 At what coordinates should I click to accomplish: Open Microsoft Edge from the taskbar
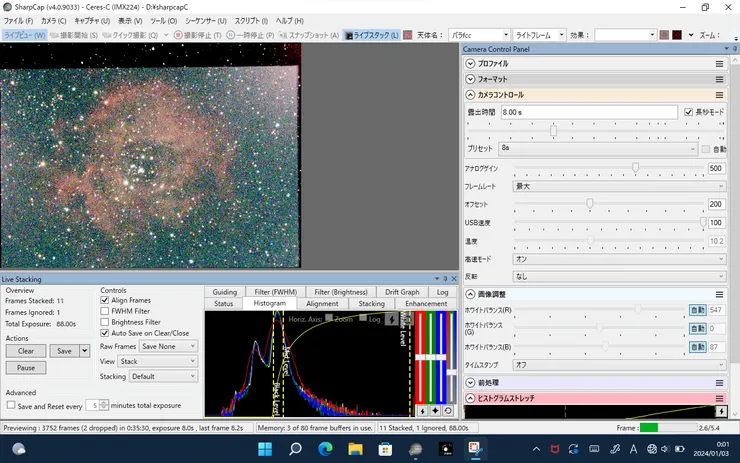(326, 449)
